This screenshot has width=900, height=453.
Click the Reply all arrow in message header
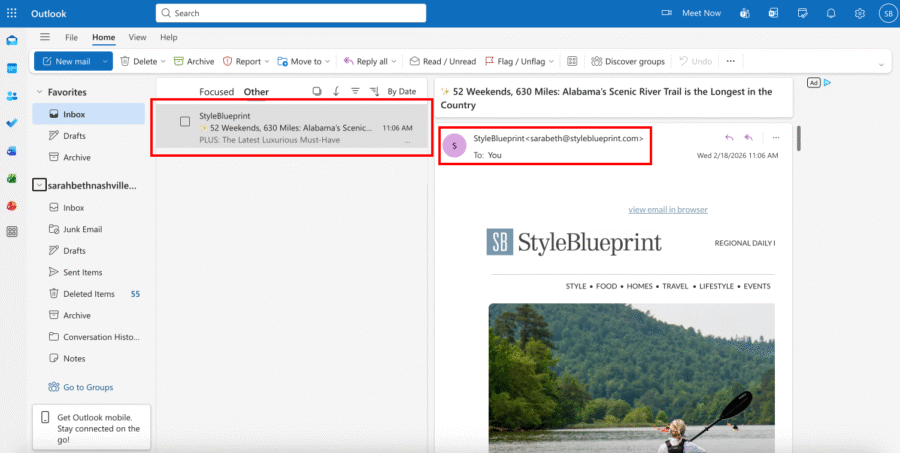coord(748,138)
